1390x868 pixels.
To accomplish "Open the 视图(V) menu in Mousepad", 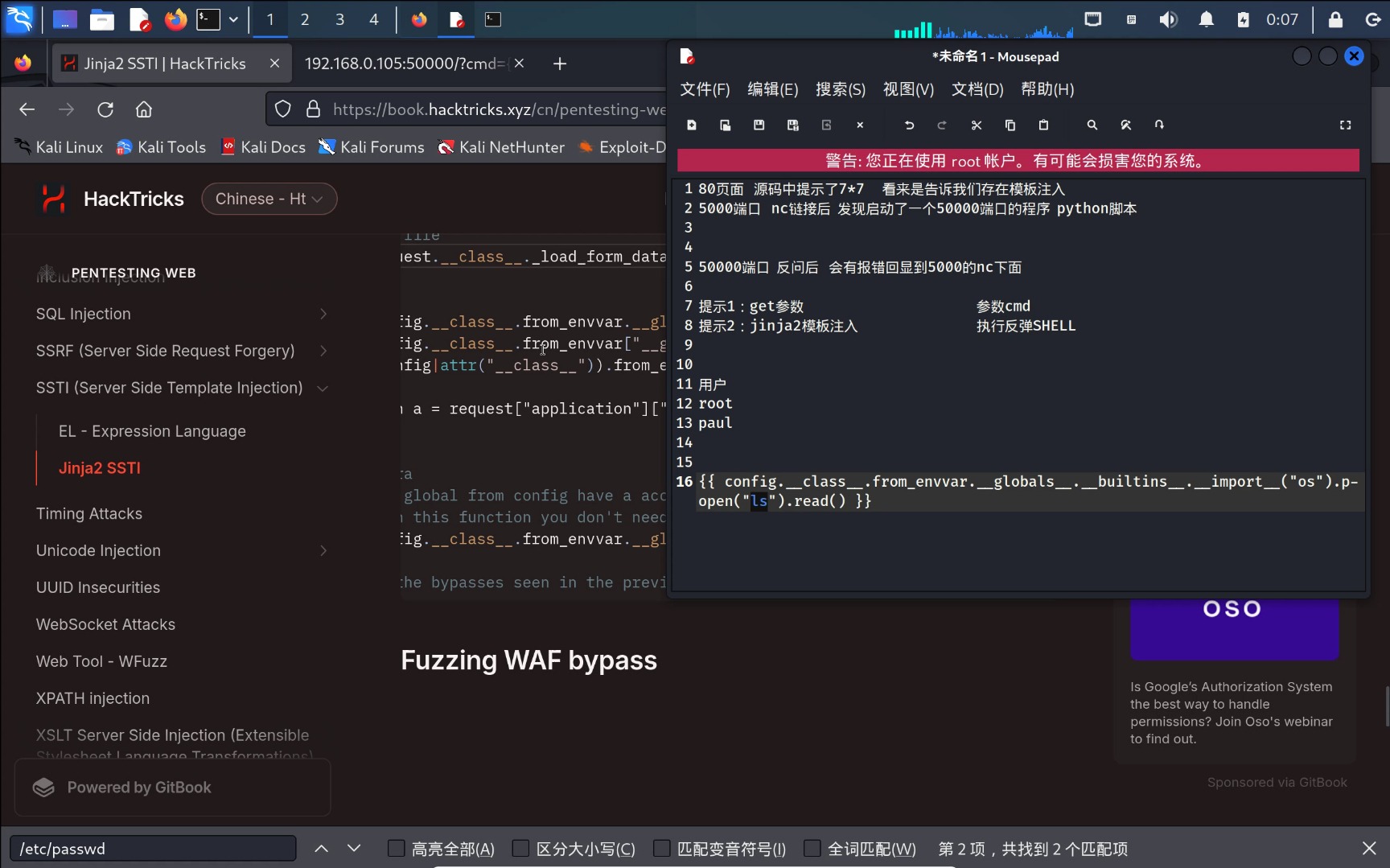I will click(908, 89).
